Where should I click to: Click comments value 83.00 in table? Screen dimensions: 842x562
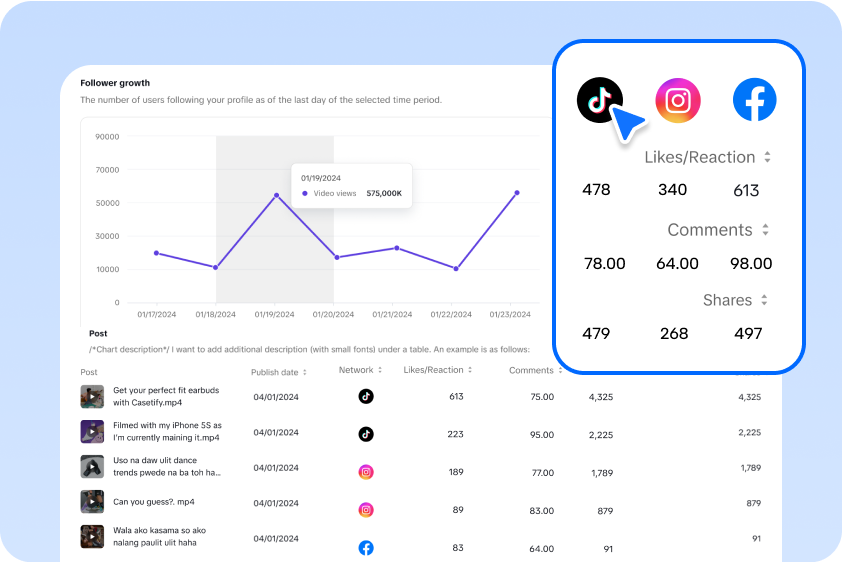point(541,511)
